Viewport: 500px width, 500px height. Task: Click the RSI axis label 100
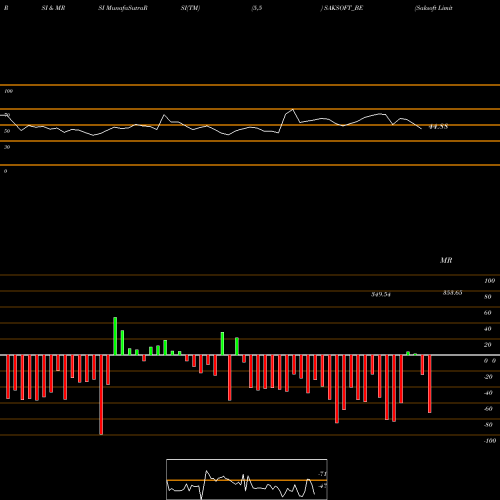click(x=8, y=91)
